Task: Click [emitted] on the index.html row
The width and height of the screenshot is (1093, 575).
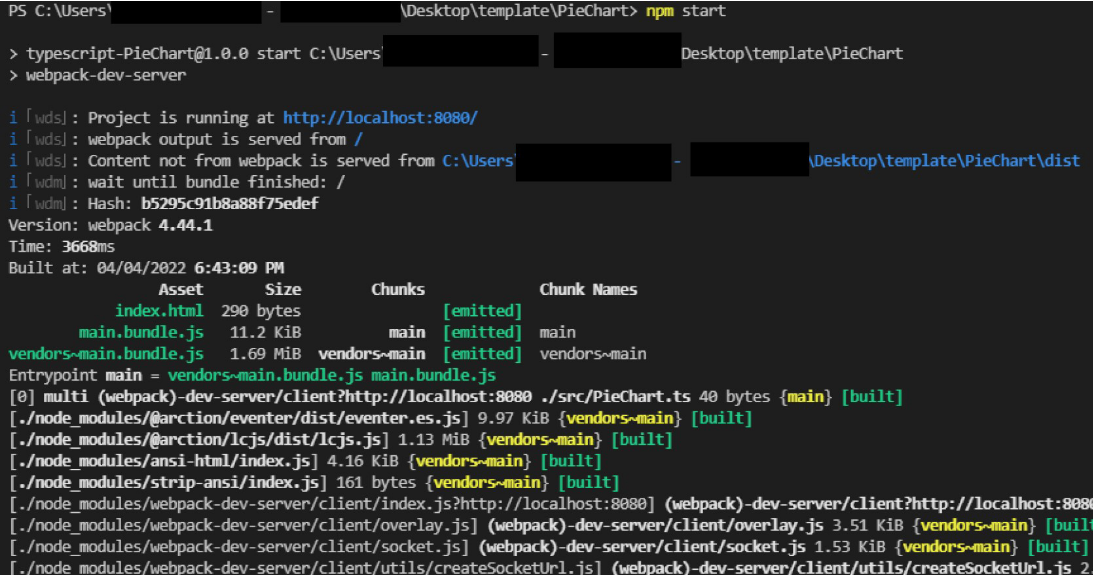Action: click(482, 311)
